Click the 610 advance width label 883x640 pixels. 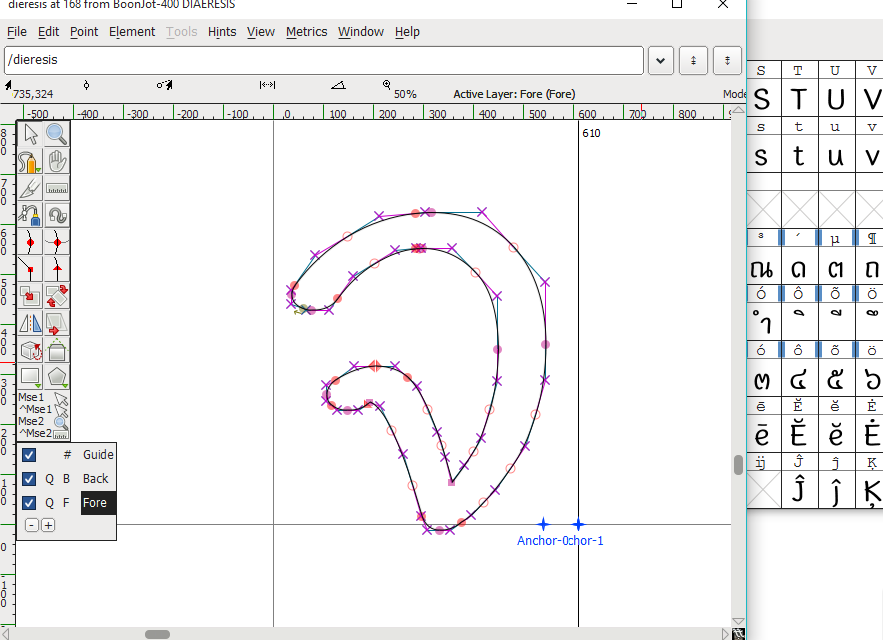pos(591,134)
